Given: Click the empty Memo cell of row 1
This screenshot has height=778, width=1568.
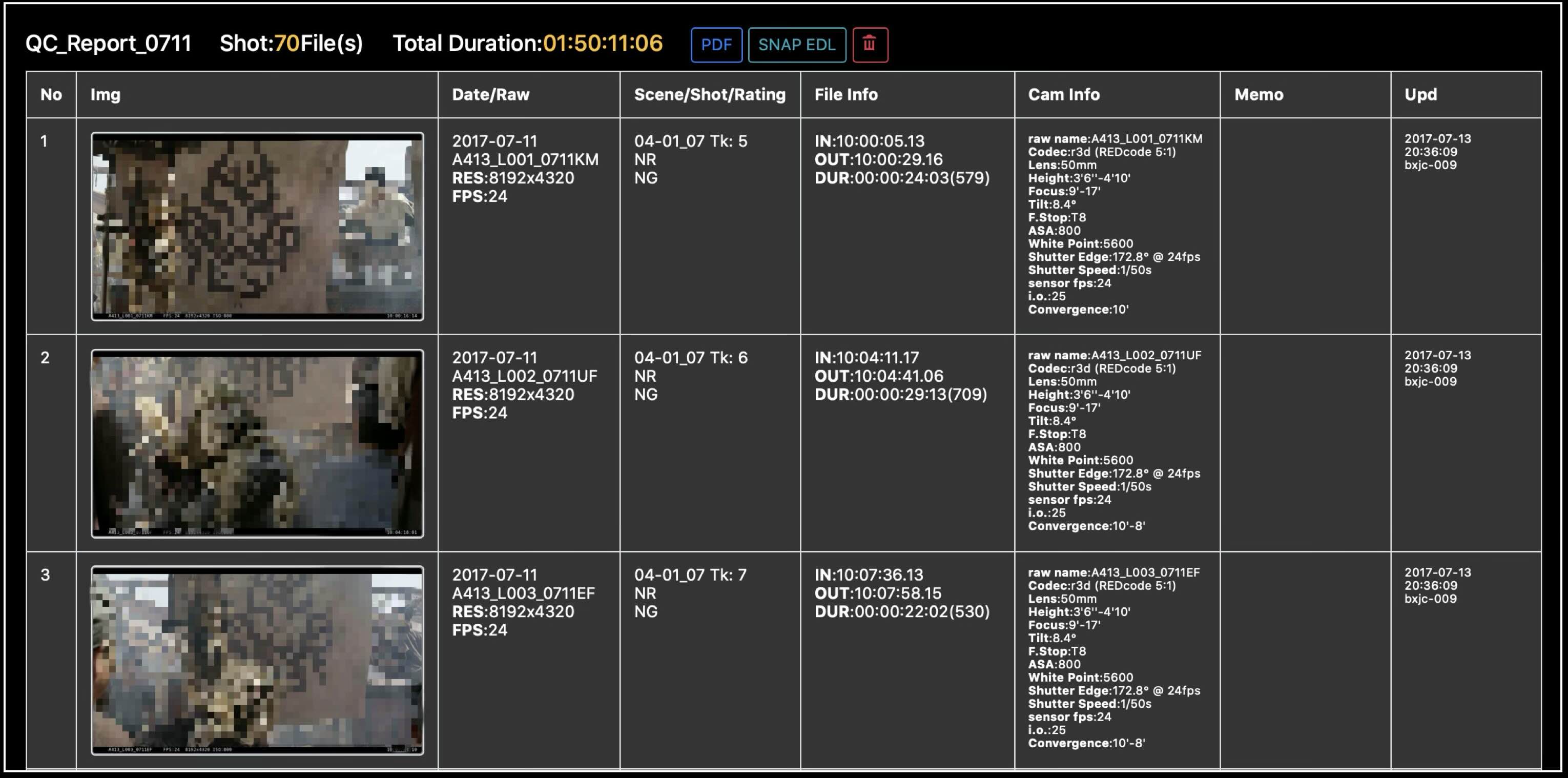Looking at the screenshot, I should (1305, 226).
